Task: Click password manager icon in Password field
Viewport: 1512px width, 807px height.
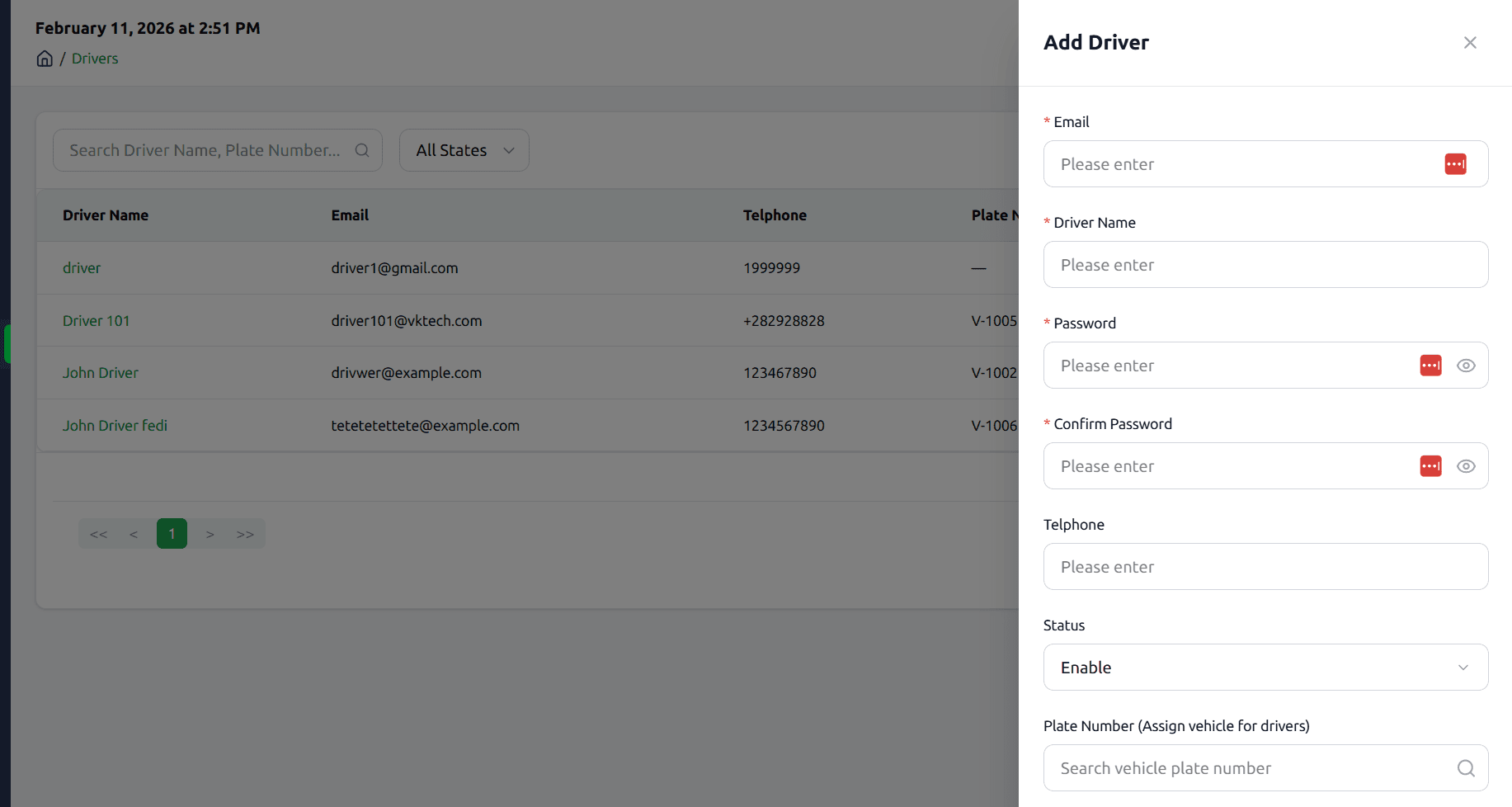Action: pyautogui.click(x=1430, y=366)
